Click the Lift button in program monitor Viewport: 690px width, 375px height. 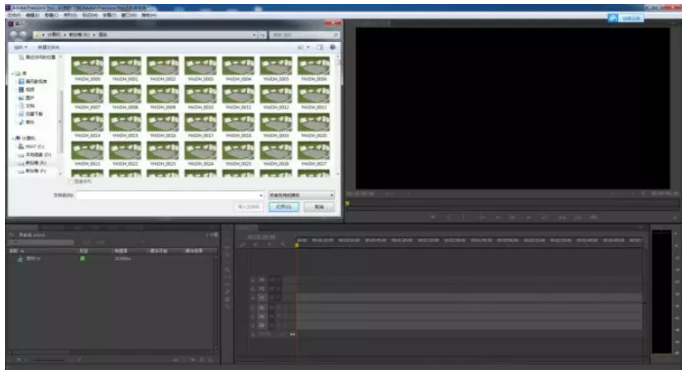[x=562, y=217]
